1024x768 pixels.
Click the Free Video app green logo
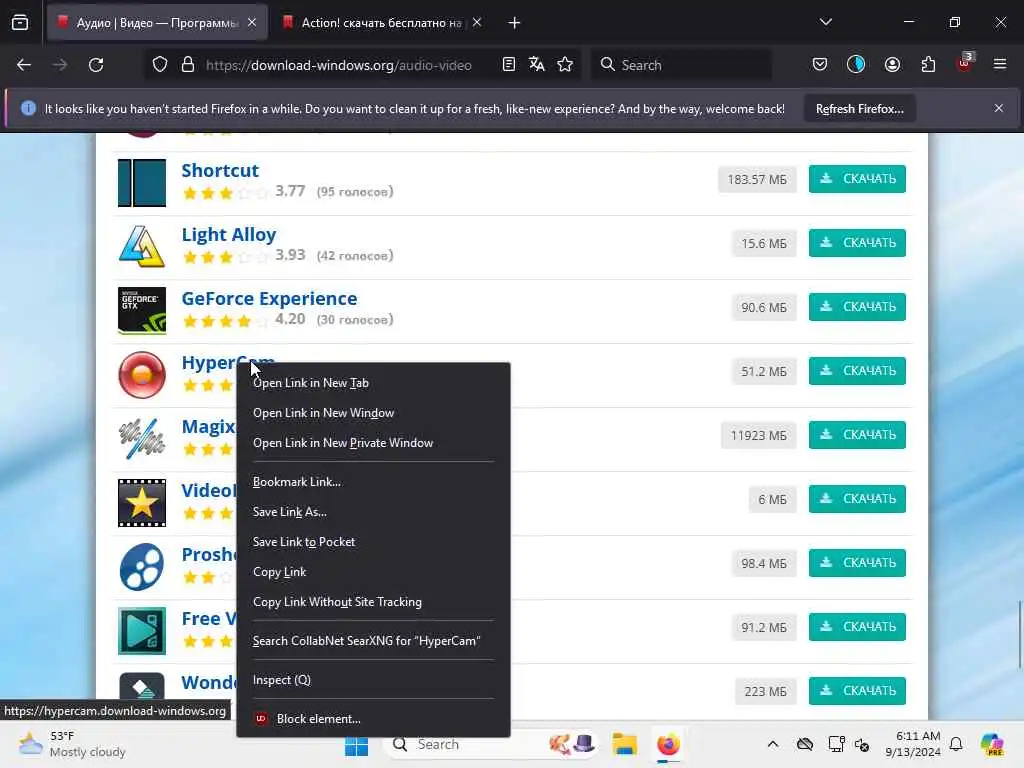pyautogui.click(x=142, y=631)
